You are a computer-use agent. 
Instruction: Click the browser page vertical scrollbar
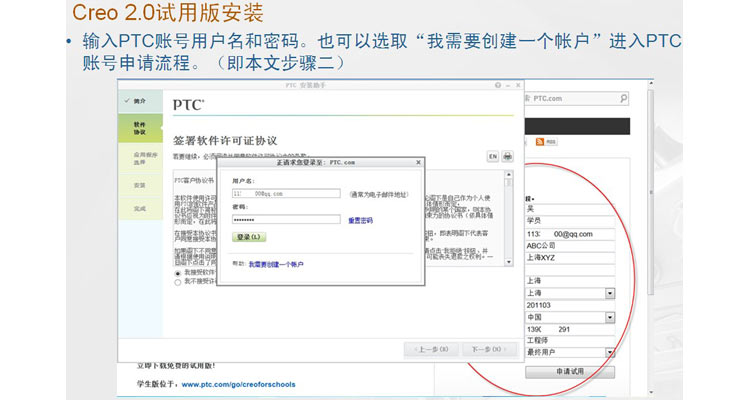point(650,191)
